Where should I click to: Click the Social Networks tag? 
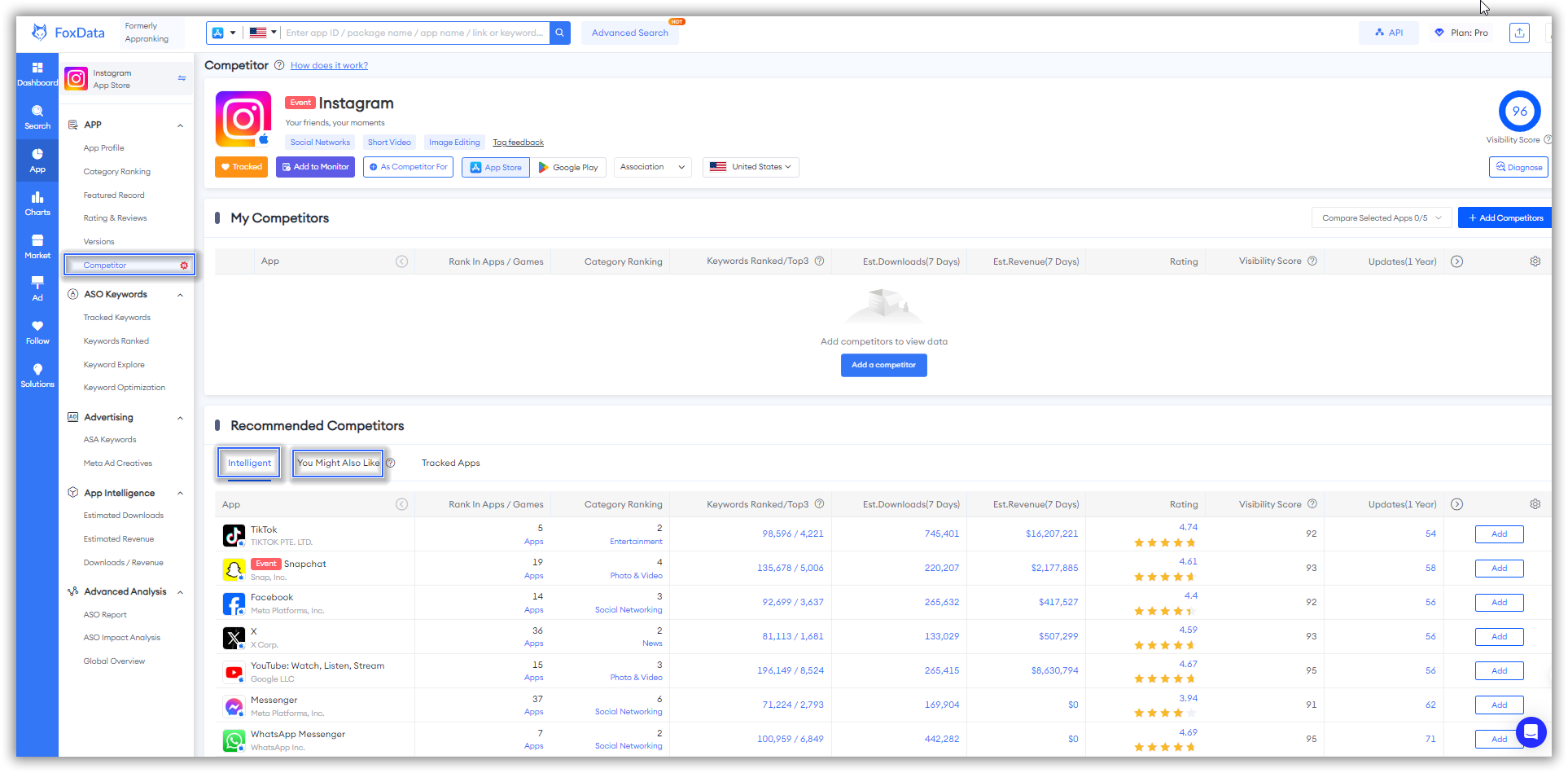pyautogui.click(x=320, y=143)
